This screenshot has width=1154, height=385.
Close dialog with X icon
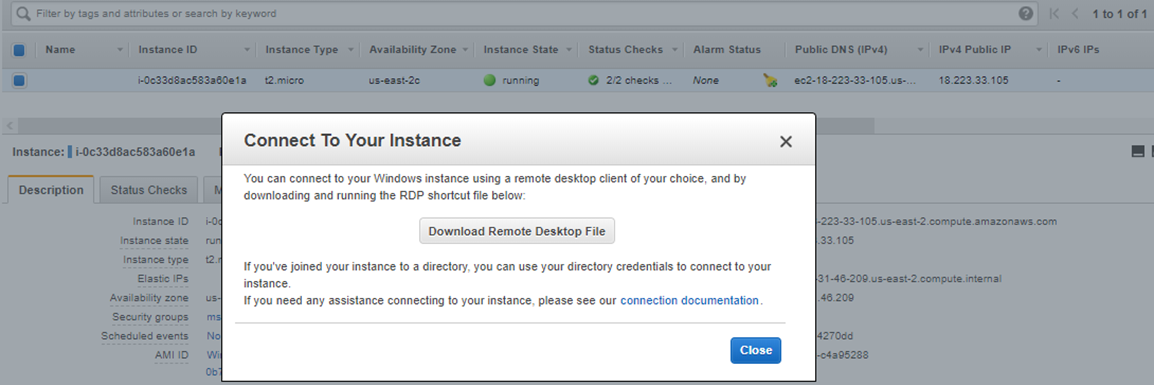785,141
